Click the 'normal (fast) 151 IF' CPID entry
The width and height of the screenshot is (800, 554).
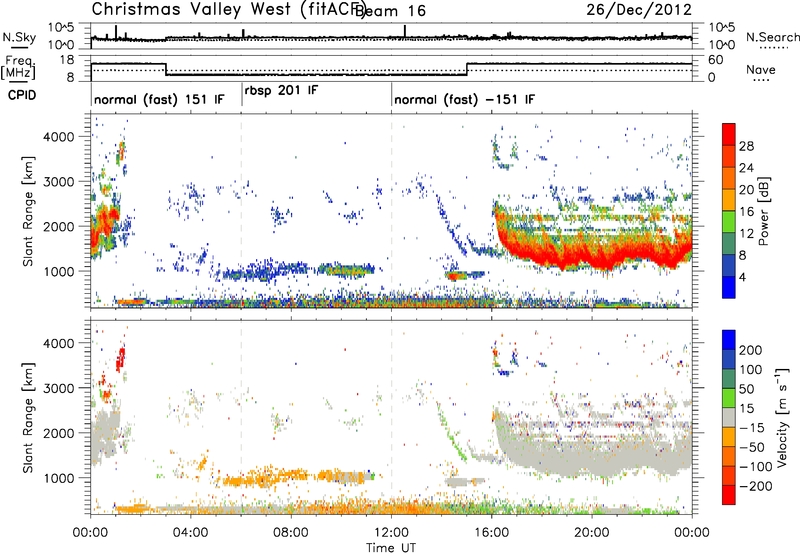click(159, 99)
